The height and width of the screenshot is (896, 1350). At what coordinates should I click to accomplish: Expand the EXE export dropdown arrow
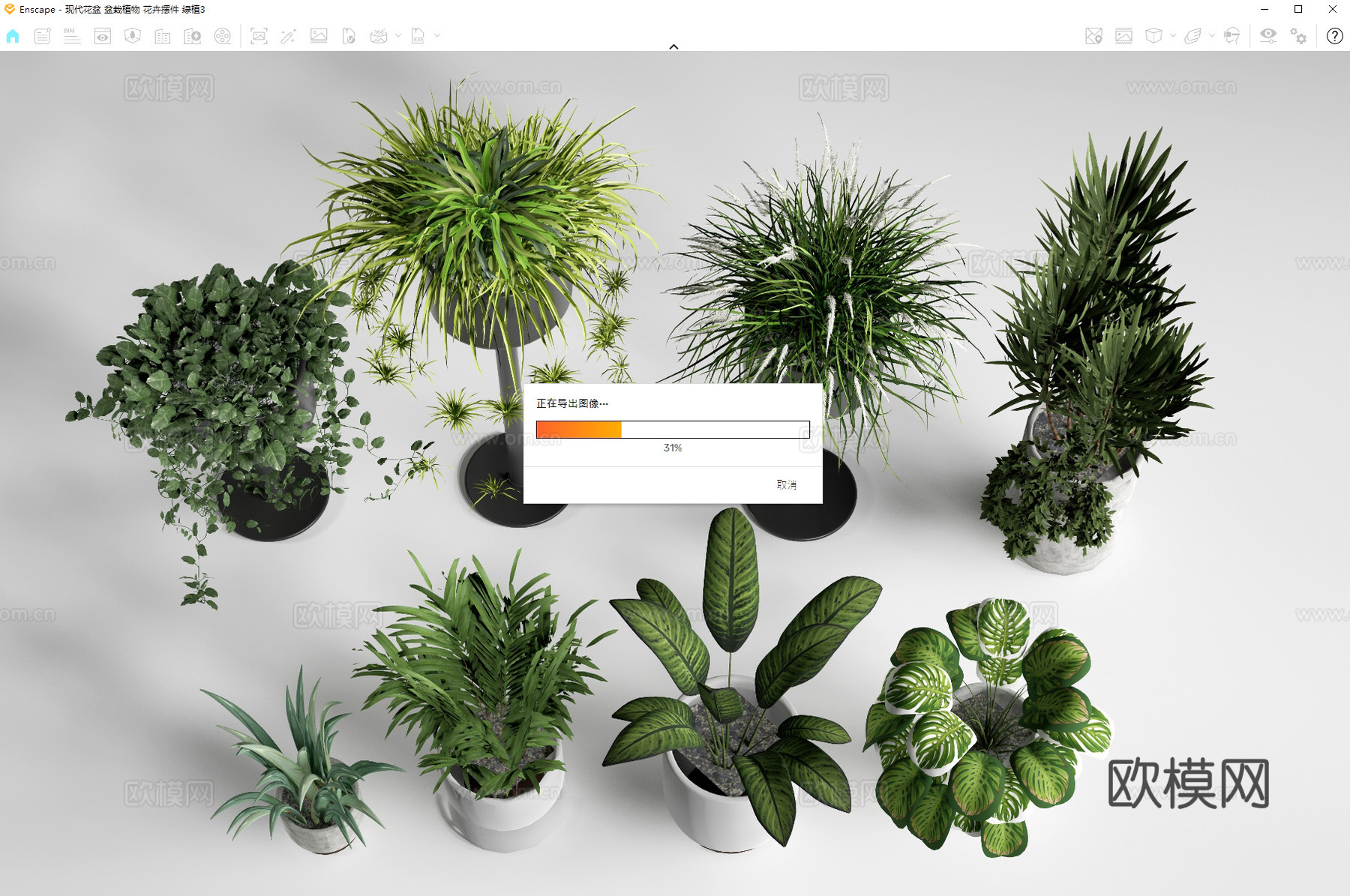coord(437,35)
